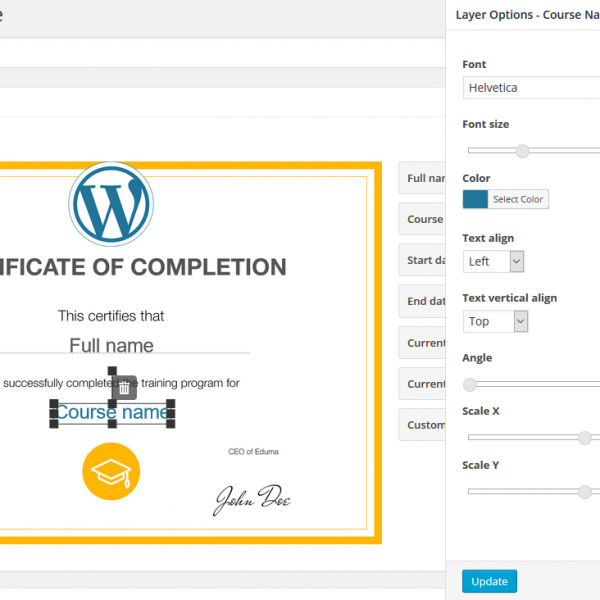Click the CEO of Eduma text
This screenshot has width=600, height=600.
tap(254, 451)
